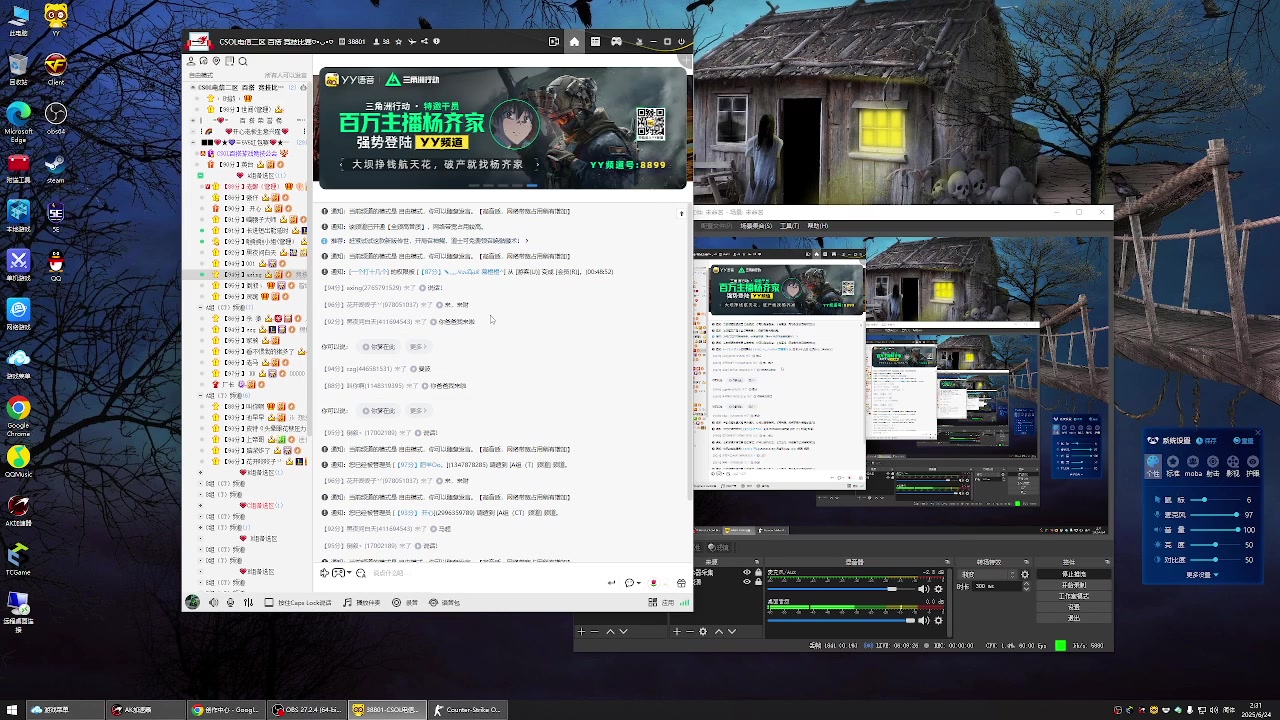Click the YY microphone icon in bottom bar
The height and width of the screenshot is (720, 1280).
231,602
